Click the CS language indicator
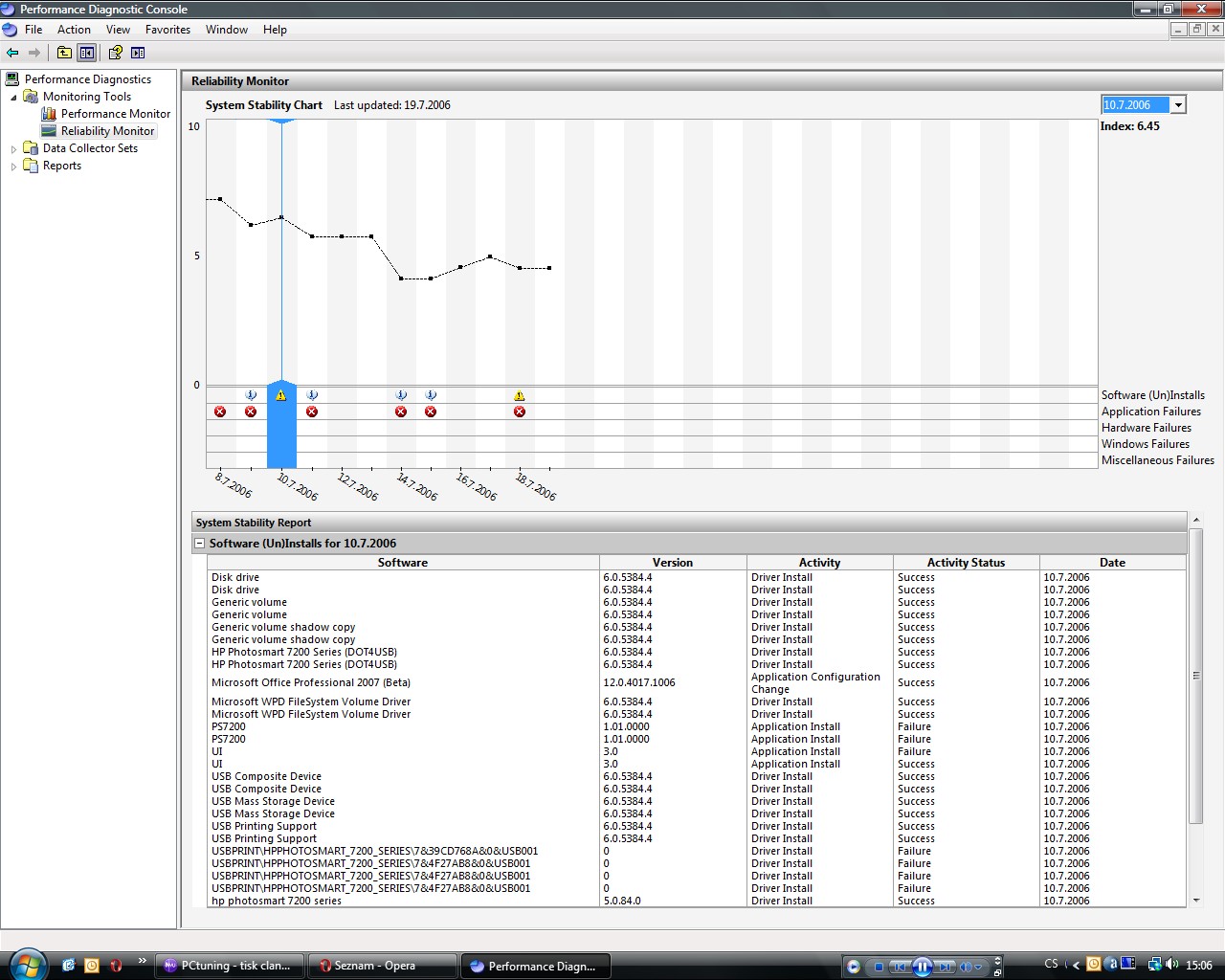This screenshot has width=1225, height=980. [x=1051, y=965]
